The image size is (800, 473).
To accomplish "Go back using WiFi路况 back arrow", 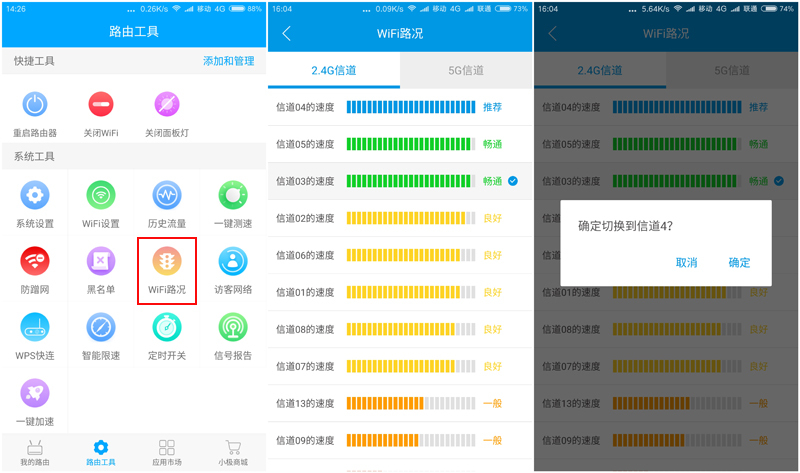I will point(287,34).
